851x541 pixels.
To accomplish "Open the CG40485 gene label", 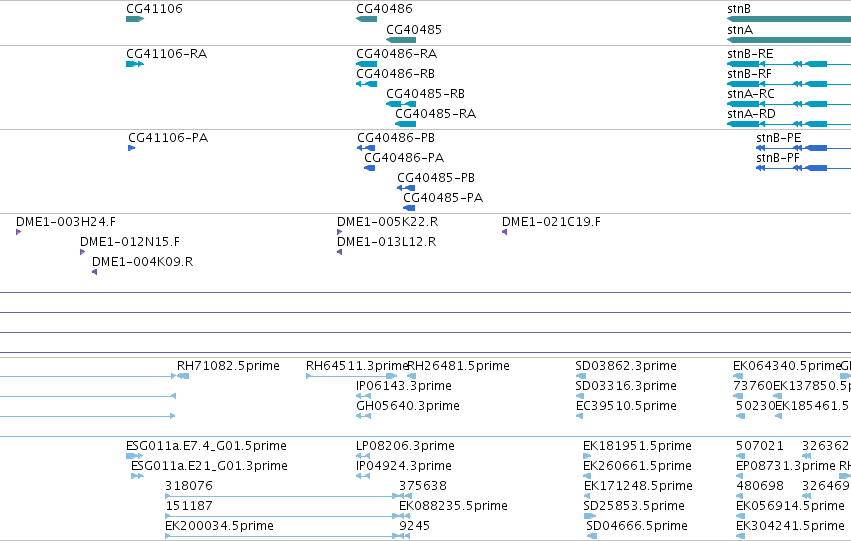I will [414, 29].
